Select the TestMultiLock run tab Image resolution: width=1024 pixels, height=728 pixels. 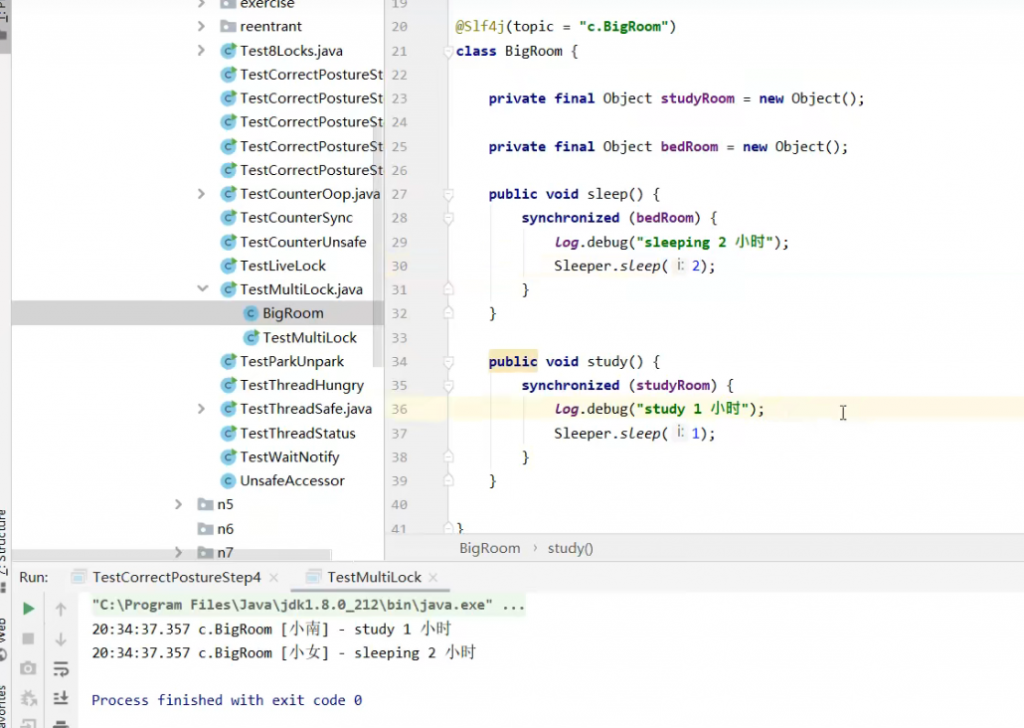pyautogui.click(x=374, y=577)
